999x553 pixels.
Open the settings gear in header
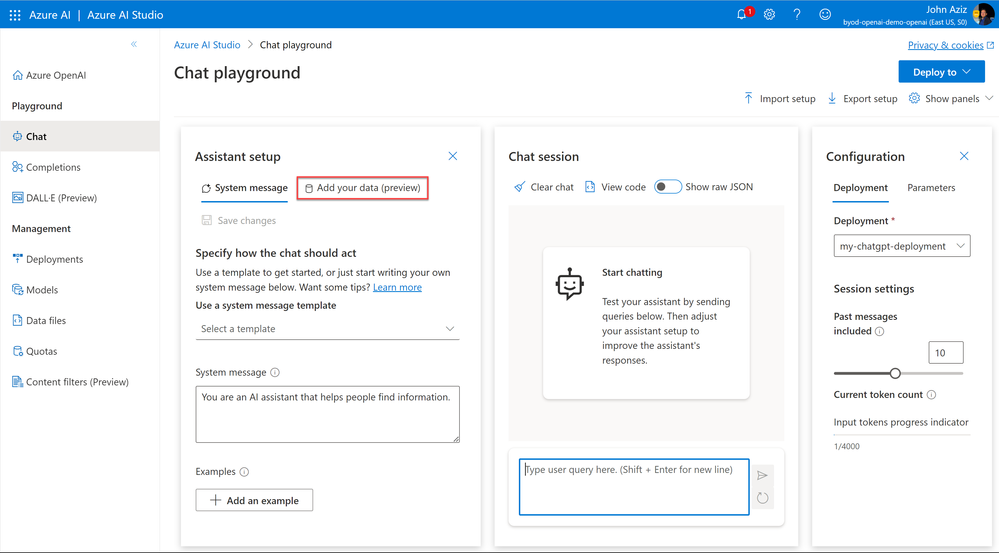pyautogui.click(x=770, y=15)
